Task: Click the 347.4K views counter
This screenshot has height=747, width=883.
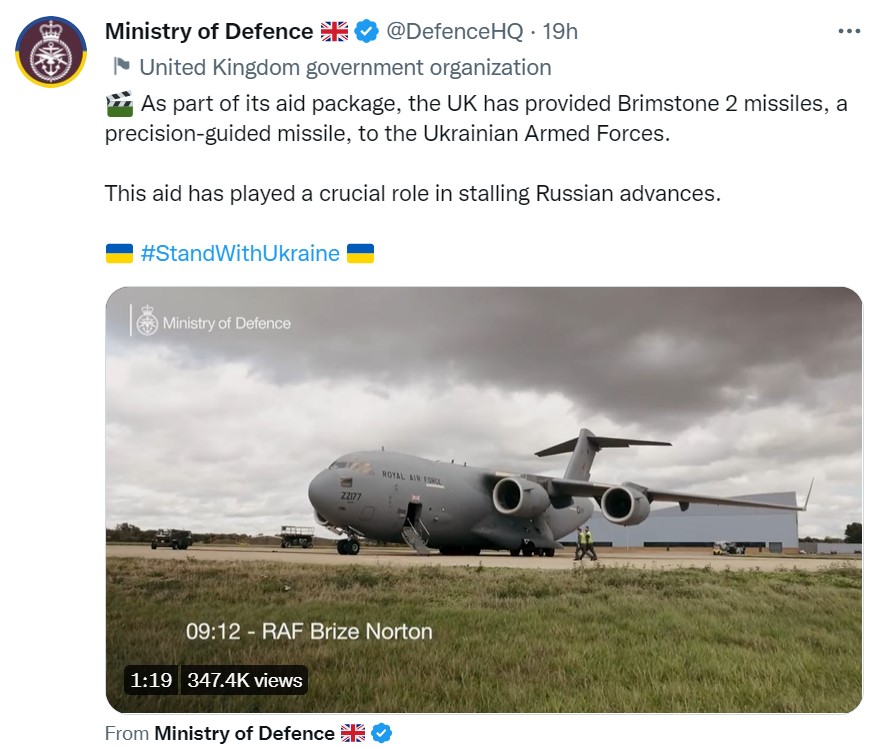Action: click(x=243, y=680)
